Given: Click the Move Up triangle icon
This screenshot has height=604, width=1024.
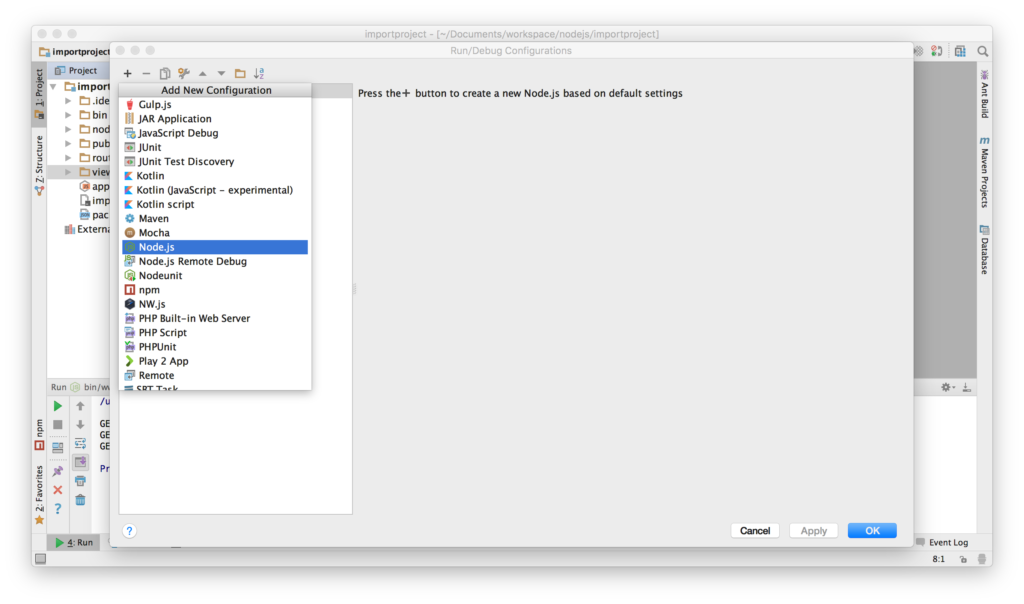Looking at the screenshot, I should point(202,74).
